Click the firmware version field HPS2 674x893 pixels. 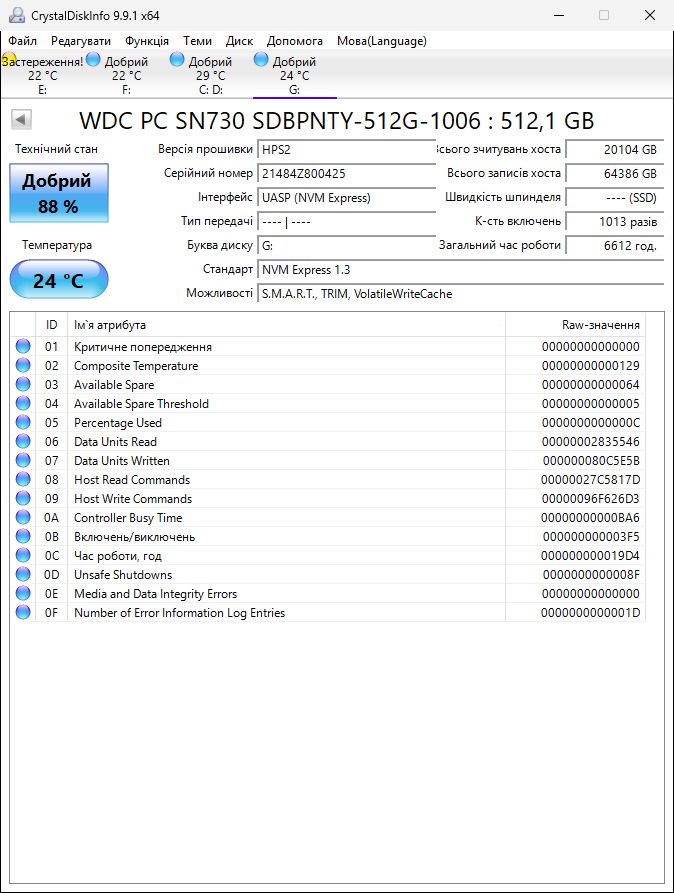(x=346, y=150)
